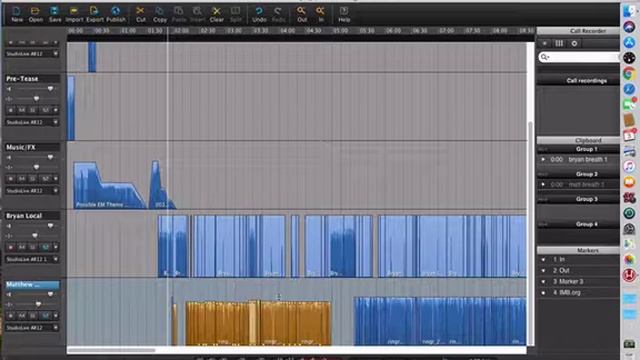Select the Music/FX track name label
Image resolution: width=640 pixels, height=360 pixels.
(32, 147)
